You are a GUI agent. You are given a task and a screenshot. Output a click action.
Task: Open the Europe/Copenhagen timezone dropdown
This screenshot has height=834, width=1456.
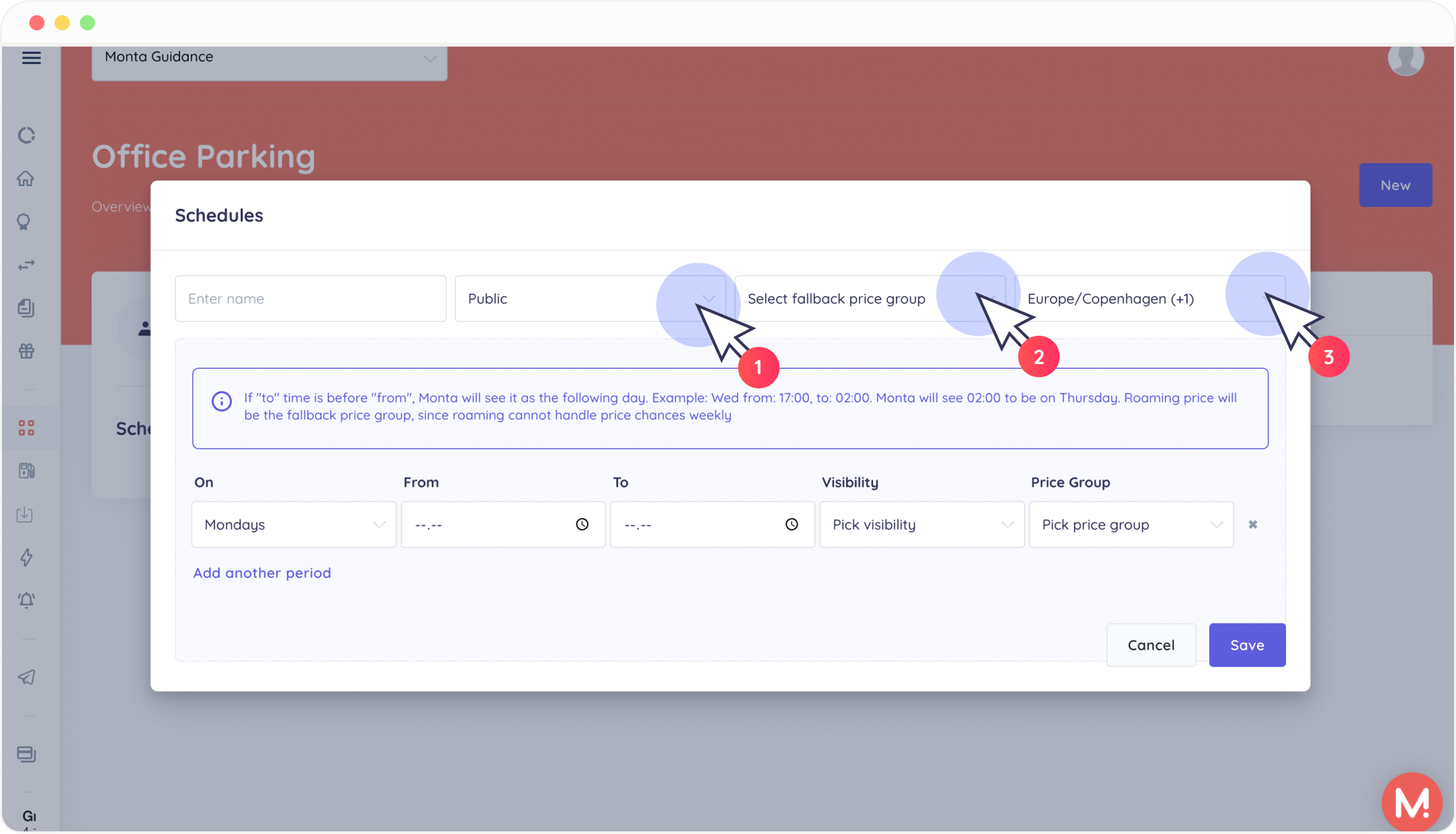coord(1150,299)
